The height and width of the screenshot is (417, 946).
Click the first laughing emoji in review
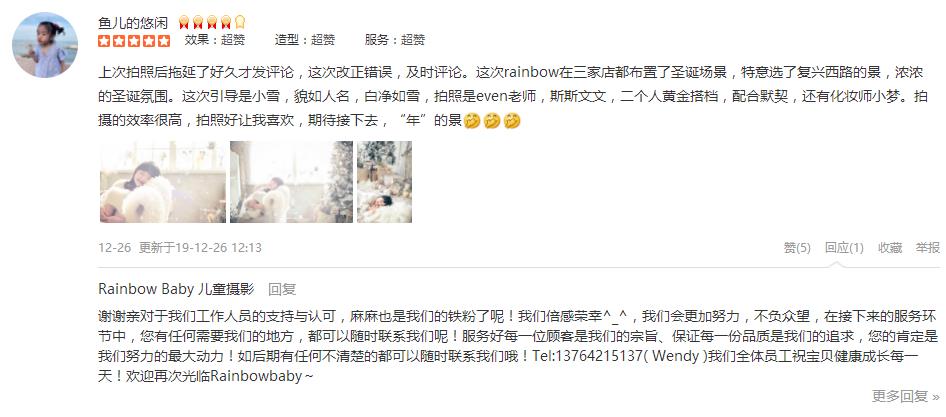(x=472, y=121)
